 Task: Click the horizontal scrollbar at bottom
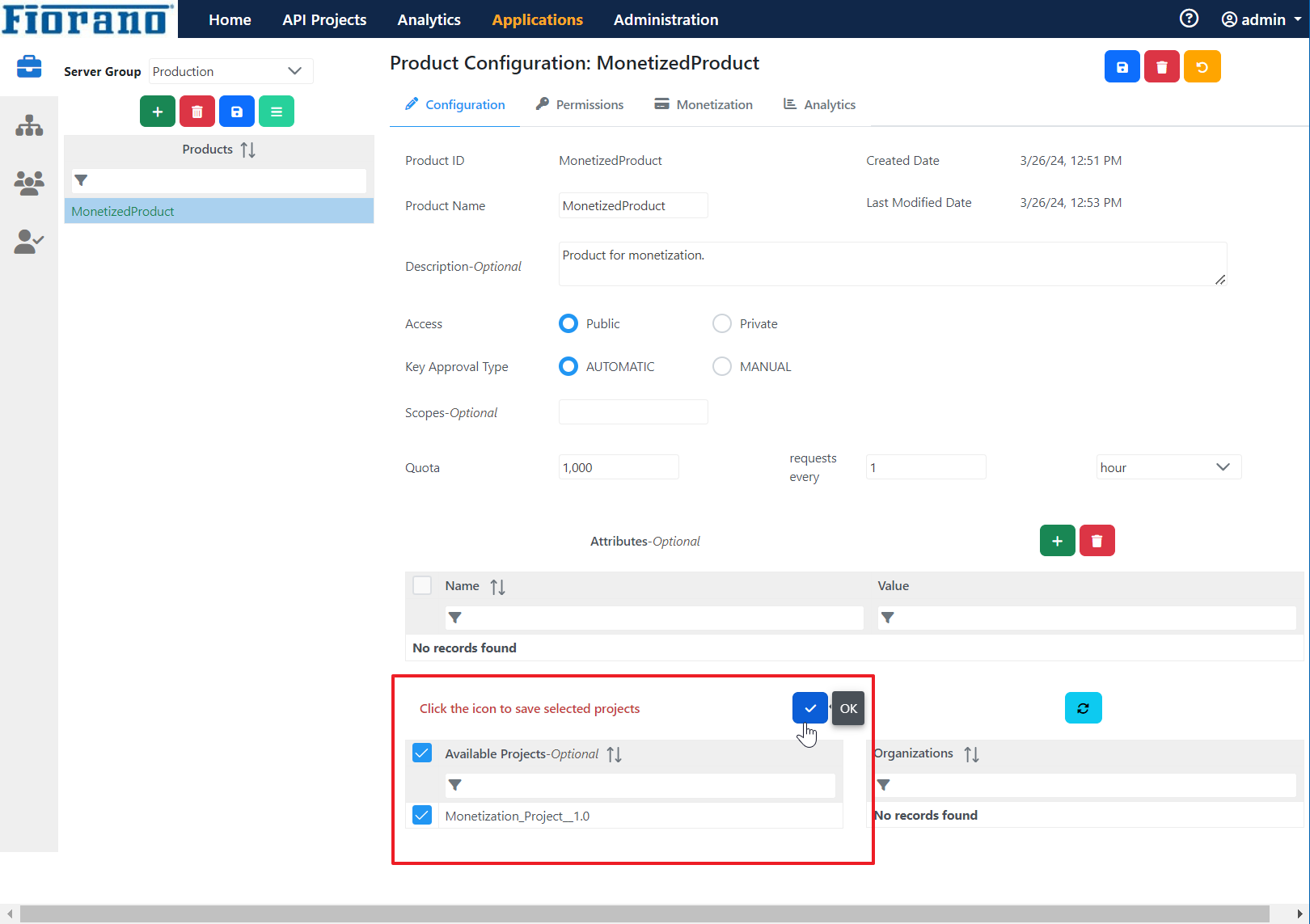click(x=644, y=913)
